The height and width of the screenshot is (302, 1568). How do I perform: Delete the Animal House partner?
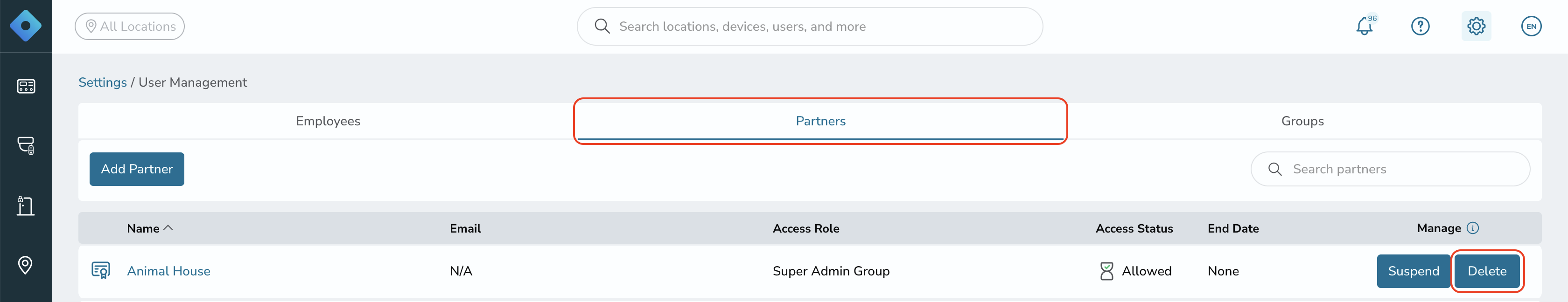pos(1487,271)
